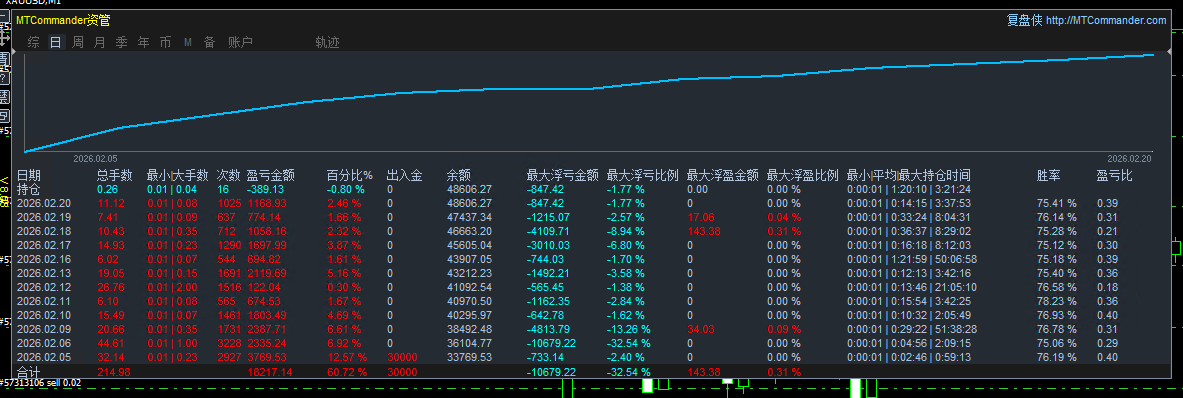This screenshot has width=1183, height=398.
Task: Select the 2026.02.13 row date
Action: (45, 273)
